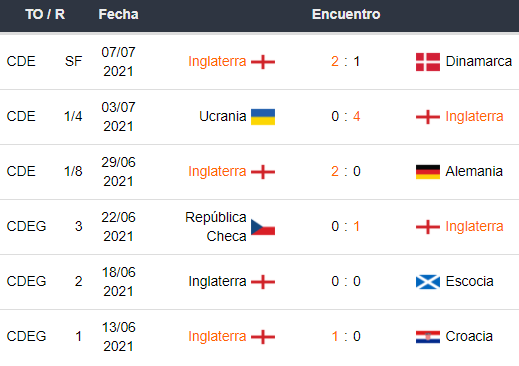The image size is (519, 366).
Task: Click the Czech Republic flag icon
Action: click(x=263, y=227)
